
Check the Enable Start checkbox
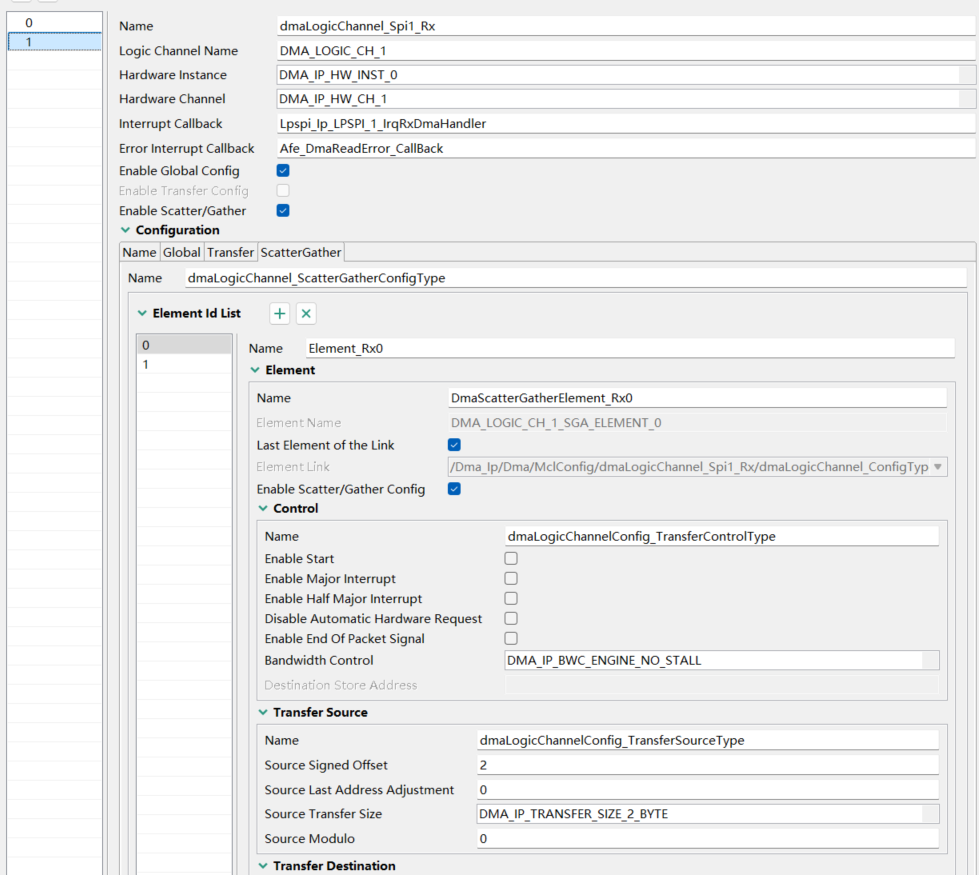point(510,558)
